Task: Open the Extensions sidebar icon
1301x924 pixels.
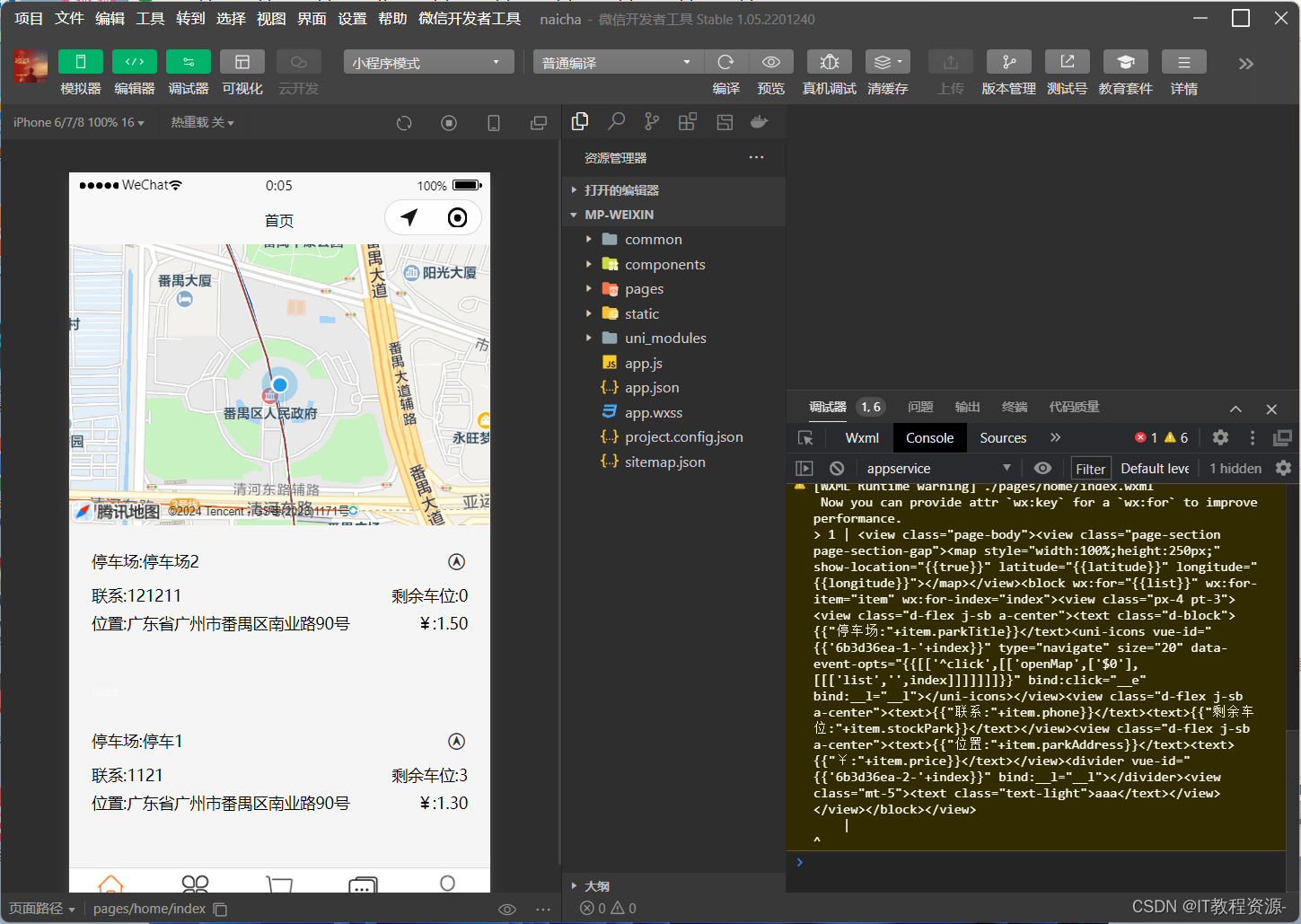Action: pyautogui.click(x=688, y=122)
